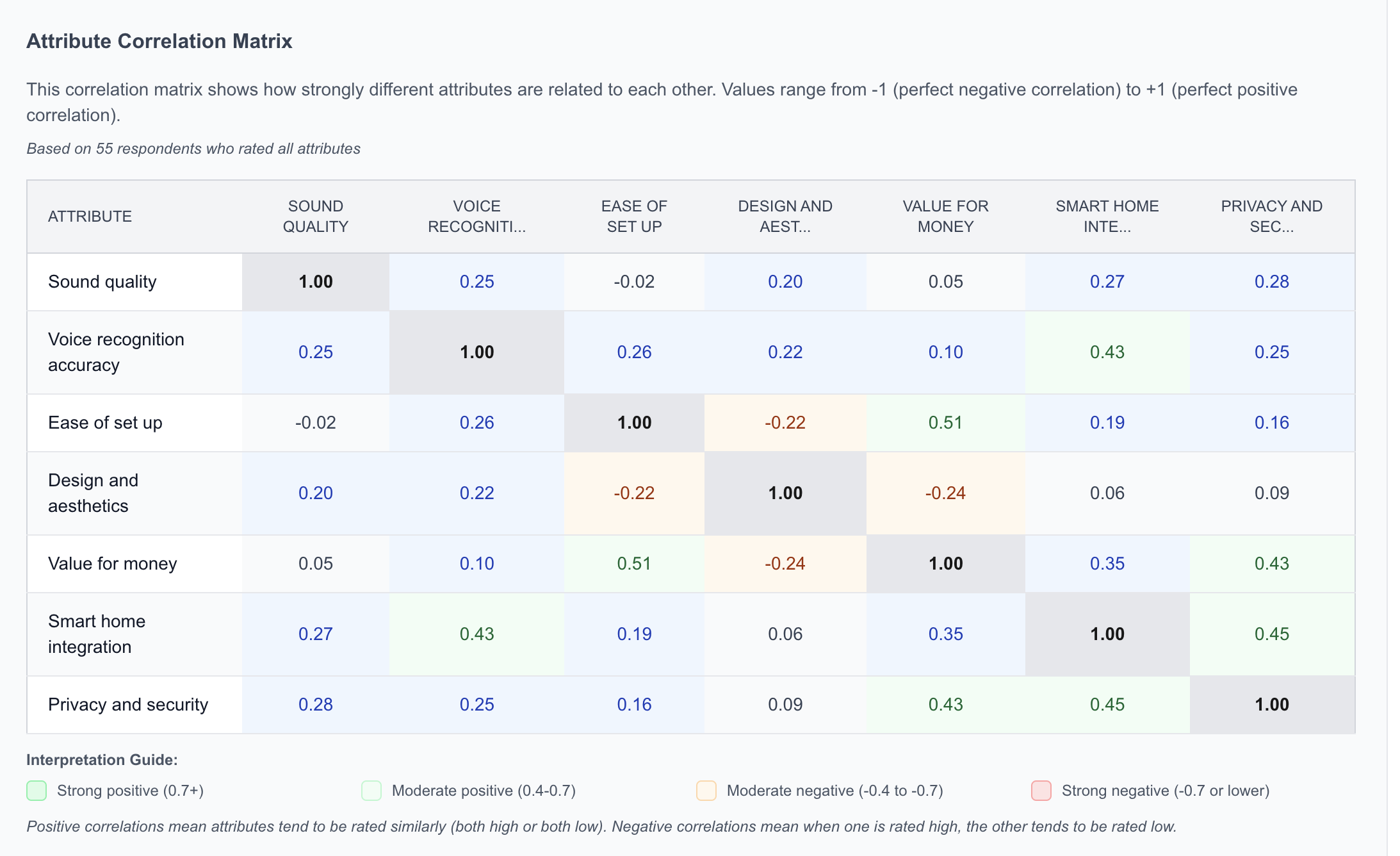The height and width of the screenshot is (856, 1400).
Task: Click 1.00 cell in Sound quality row
Action: [x=316, y=282]
